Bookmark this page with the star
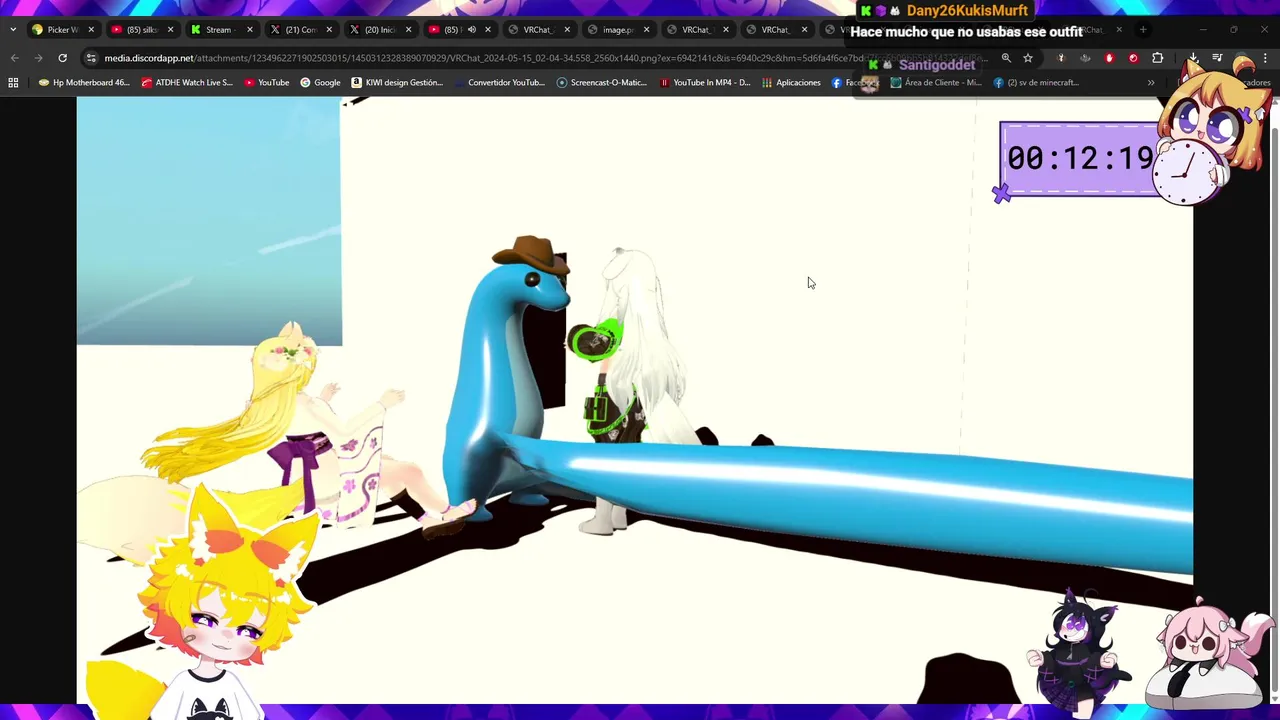1280x720 pixels. tap(1028, 58)
